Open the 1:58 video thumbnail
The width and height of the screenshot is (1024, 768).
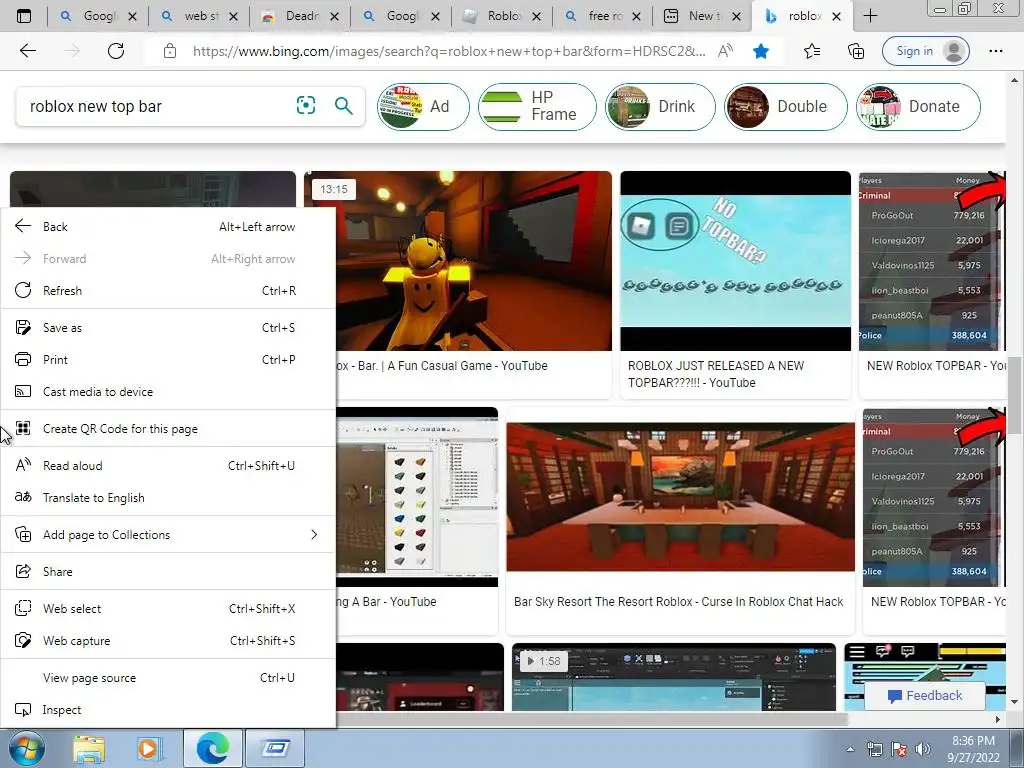[x=673, y=677]
